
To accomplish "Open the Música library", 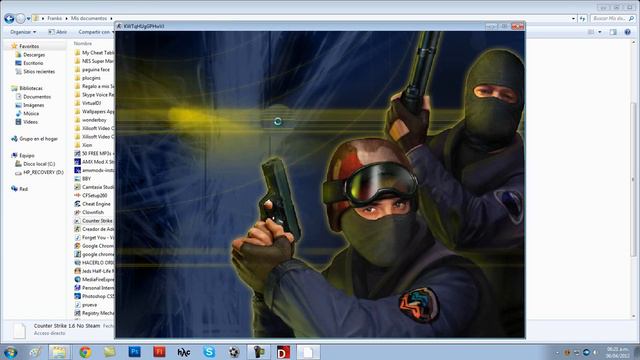I will pos(31,113).
